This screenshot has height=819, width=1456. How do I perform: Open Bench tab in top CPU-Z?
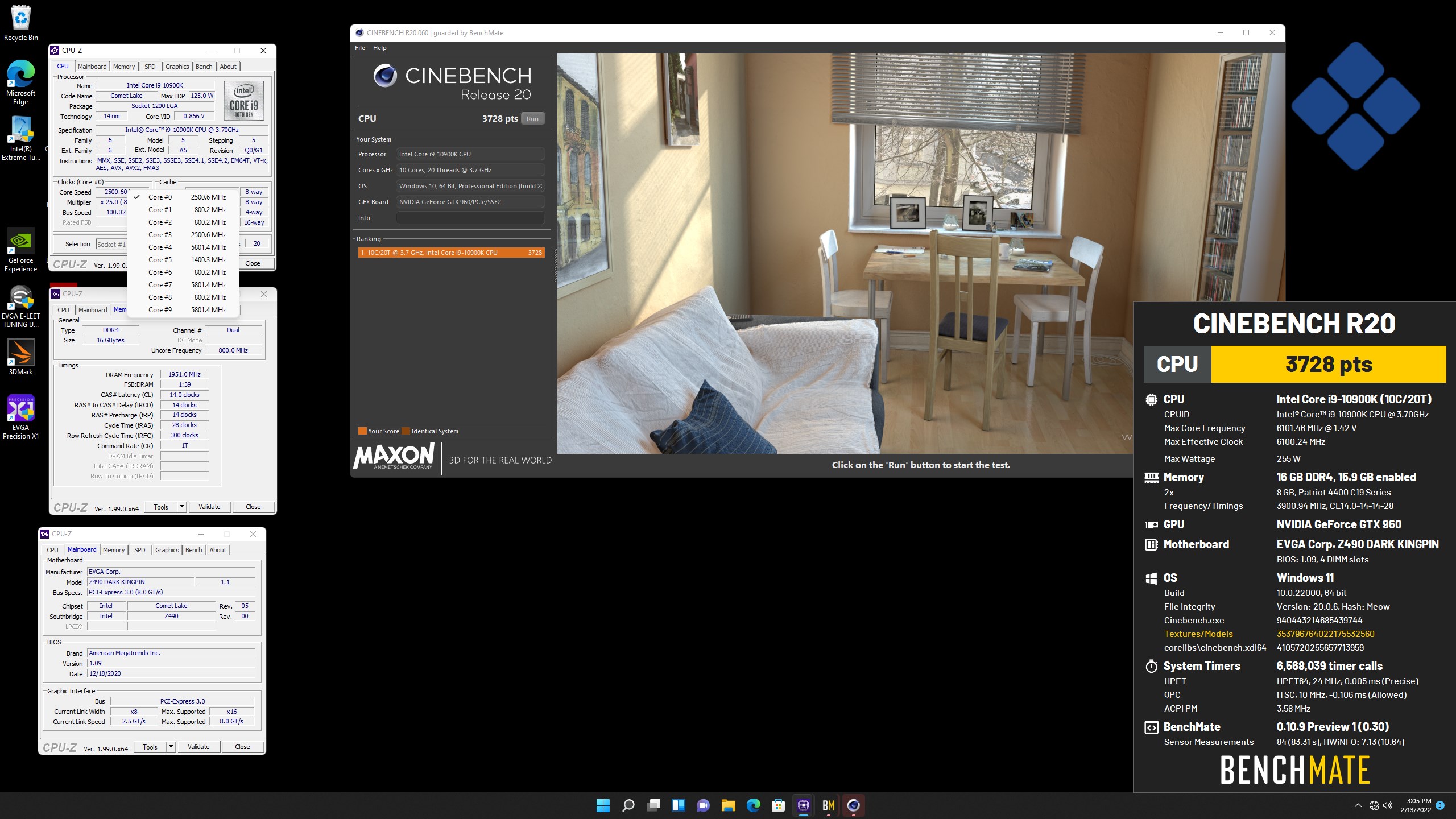click(x=204, y=67)
